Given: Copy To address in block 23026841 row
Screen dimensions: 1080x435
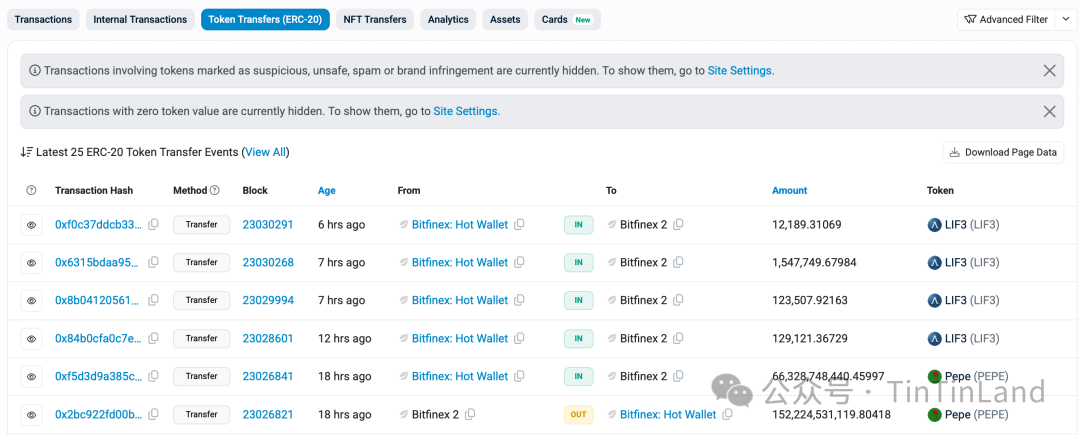Looking at the screenshot, I should 678,376.
